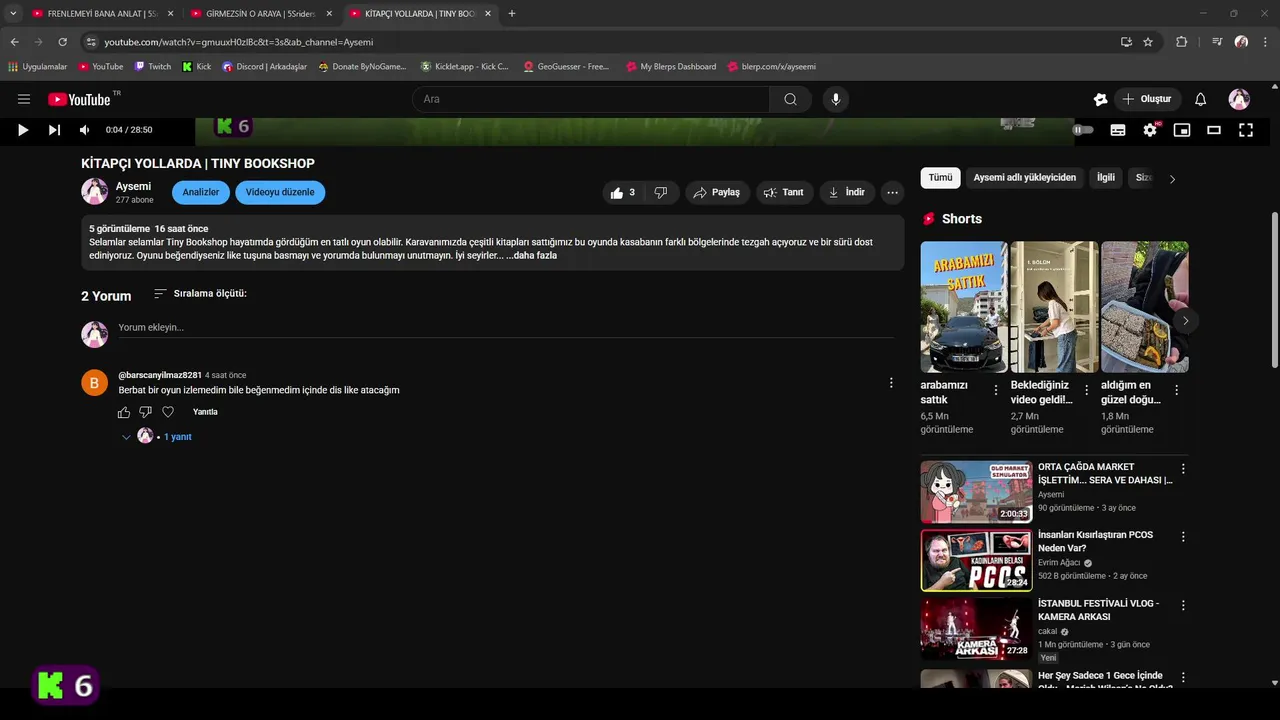Enter fullscreen mode
The image size is (1280, 720).
[1246, 130]
